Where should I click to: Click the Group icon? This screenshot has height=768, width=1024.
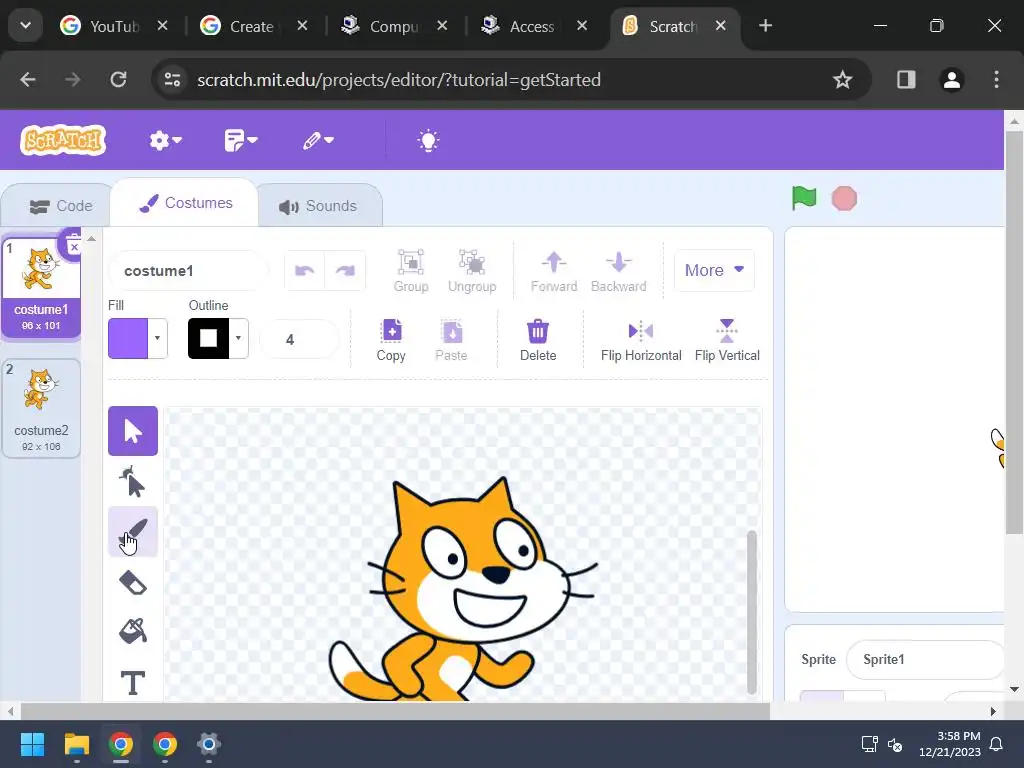click(x=411, y=271)
